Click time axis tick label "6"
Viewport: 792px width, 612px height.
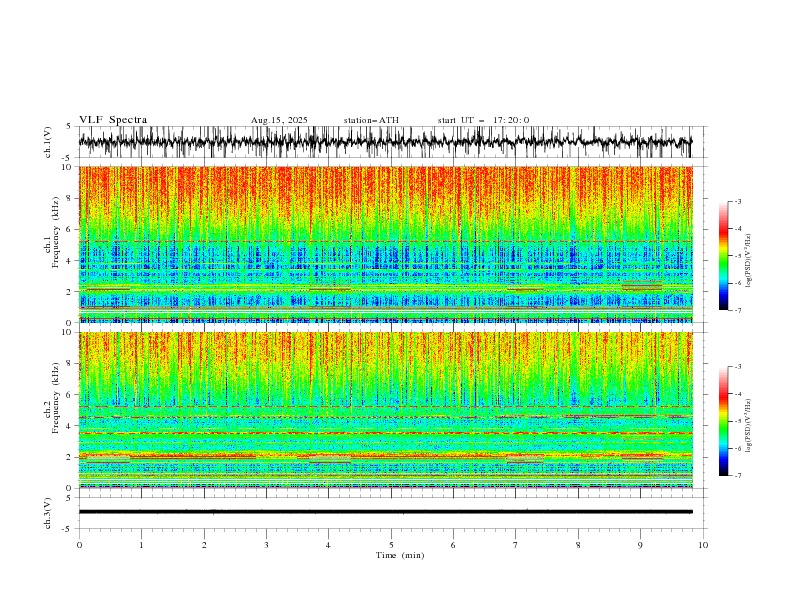pyautogui.click(x=453, y=545)
